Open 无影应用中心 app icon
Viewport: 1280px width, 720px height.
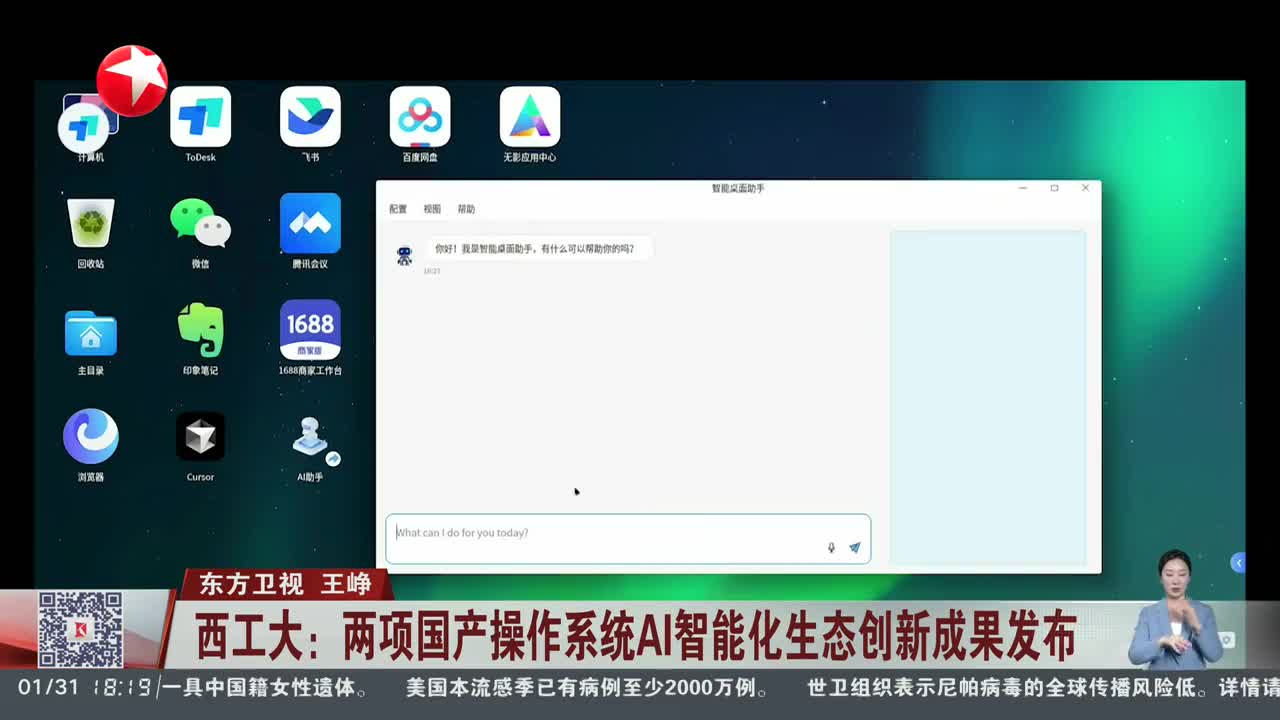click(x=530, y=118)
